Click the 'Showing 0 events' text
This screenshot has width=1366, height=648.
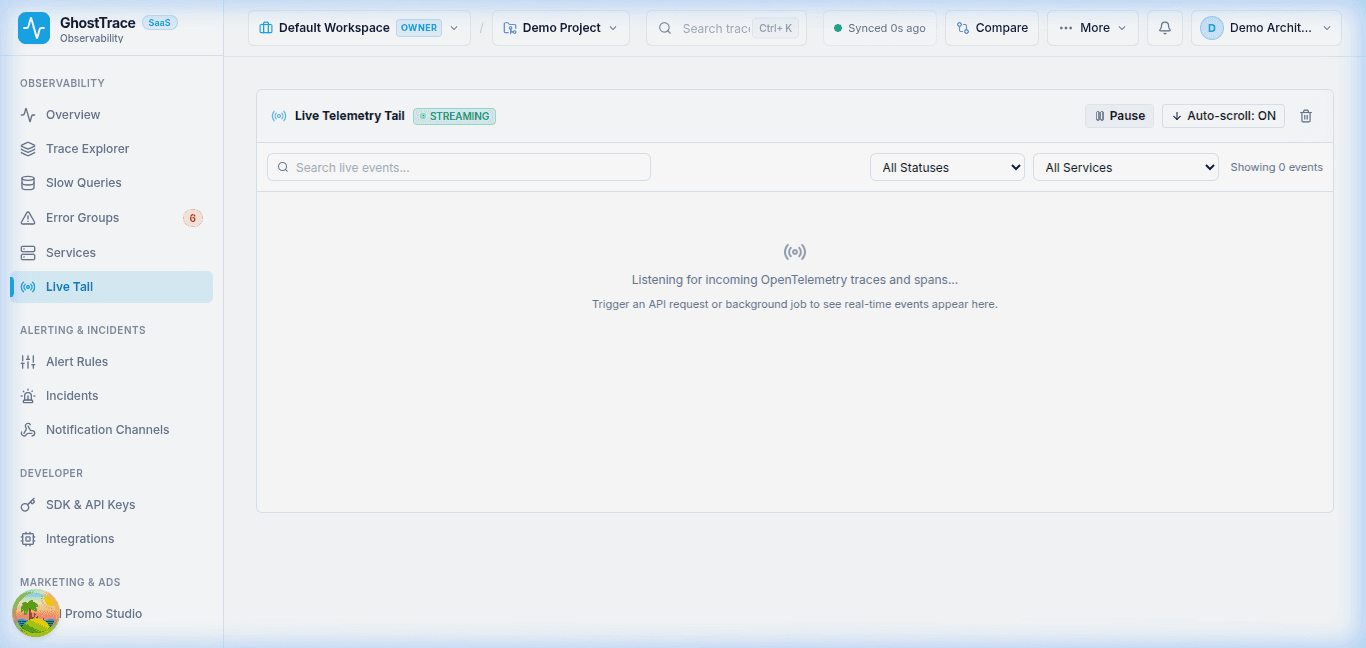[x=1276, y=168]
